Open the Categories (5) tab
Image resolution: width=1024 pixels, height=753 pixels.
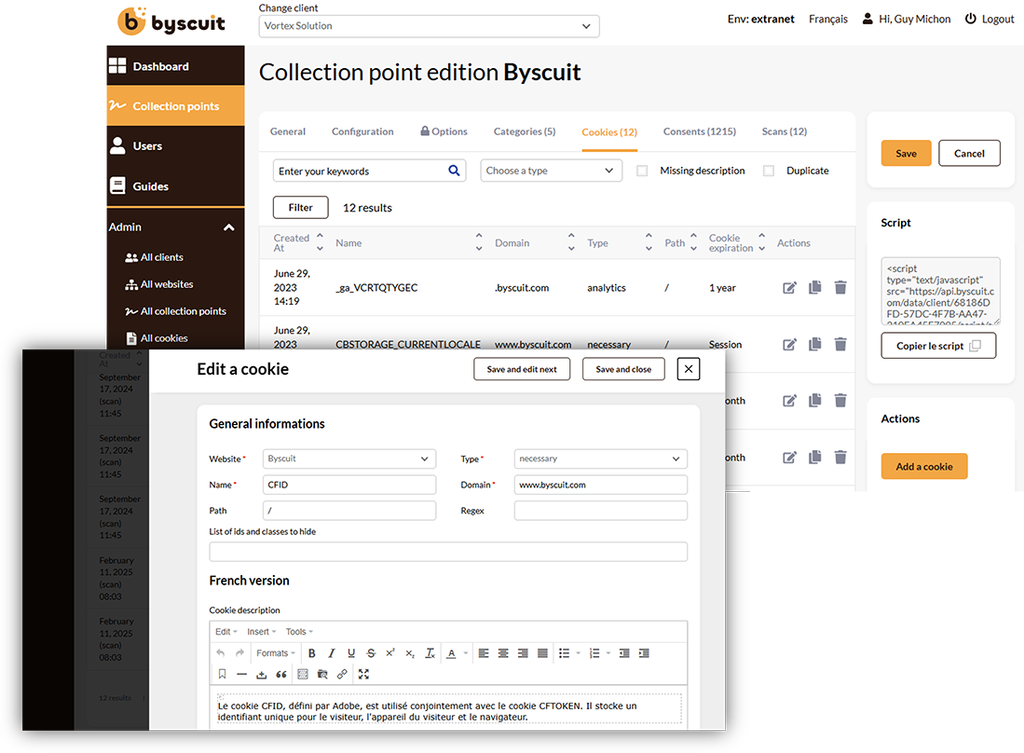[x=524, y=131]
